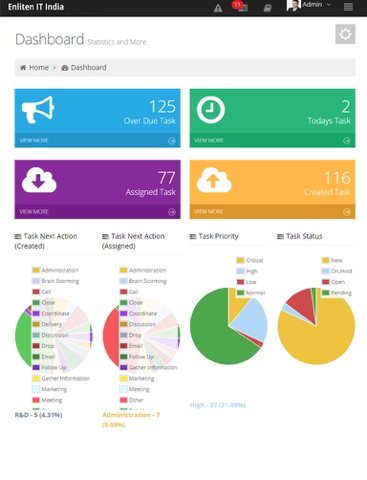Select Meeting legend in Created chart
Viewport: 367px width, 480px height.
pos(47,400)
